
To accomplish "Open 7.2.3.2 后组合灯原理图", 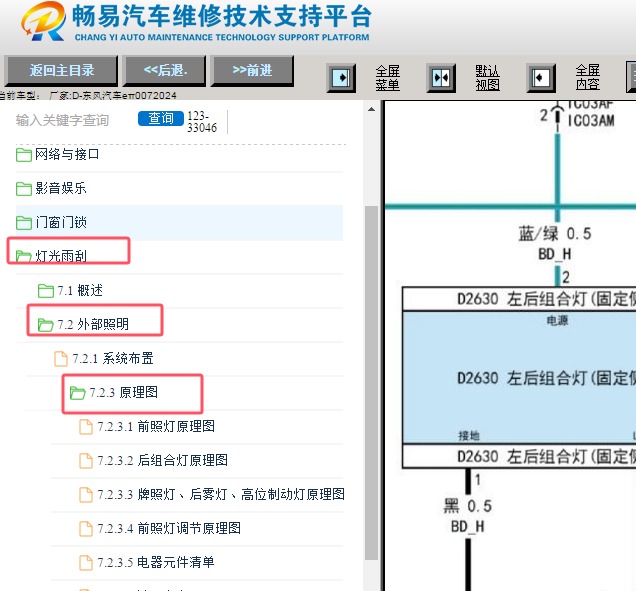I will pyautogui.click(x=162, y=460).
